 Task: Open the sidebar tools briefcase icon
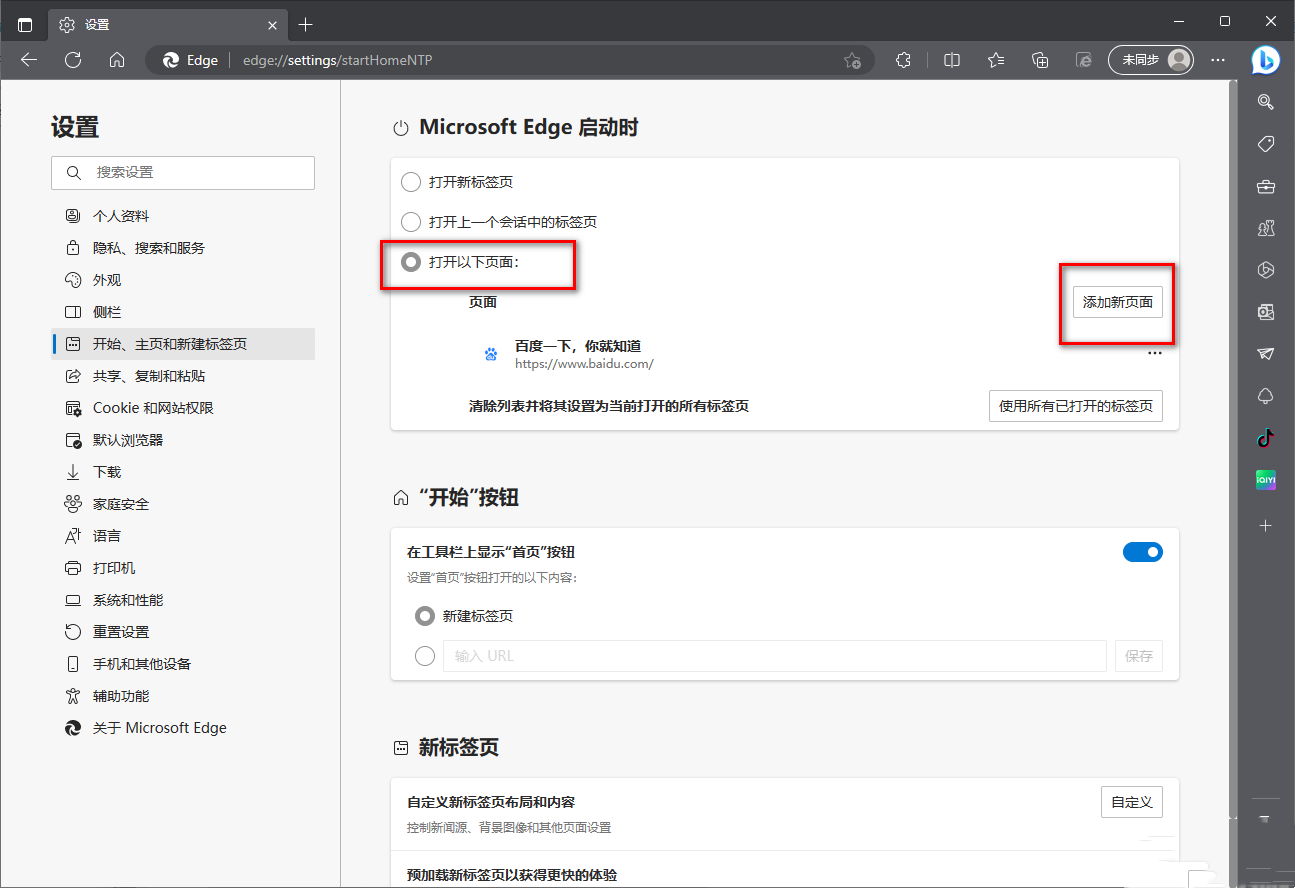coord(1266,186)
